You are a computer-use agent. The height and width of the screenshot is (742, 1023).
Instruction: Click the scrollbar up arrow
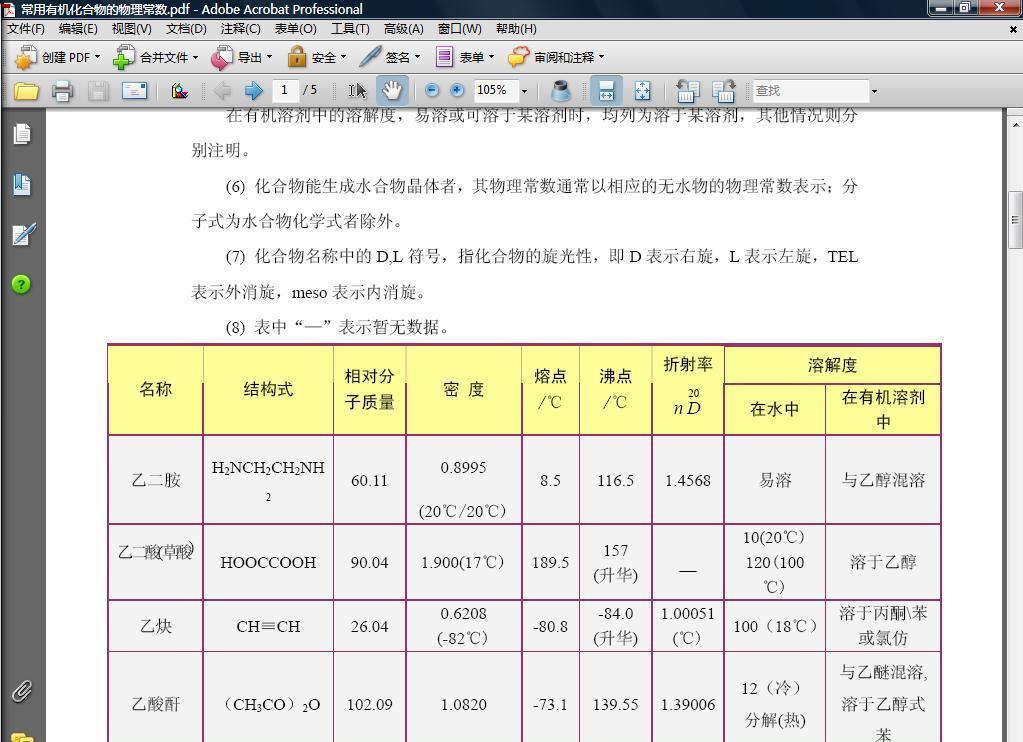point(1015,123)
